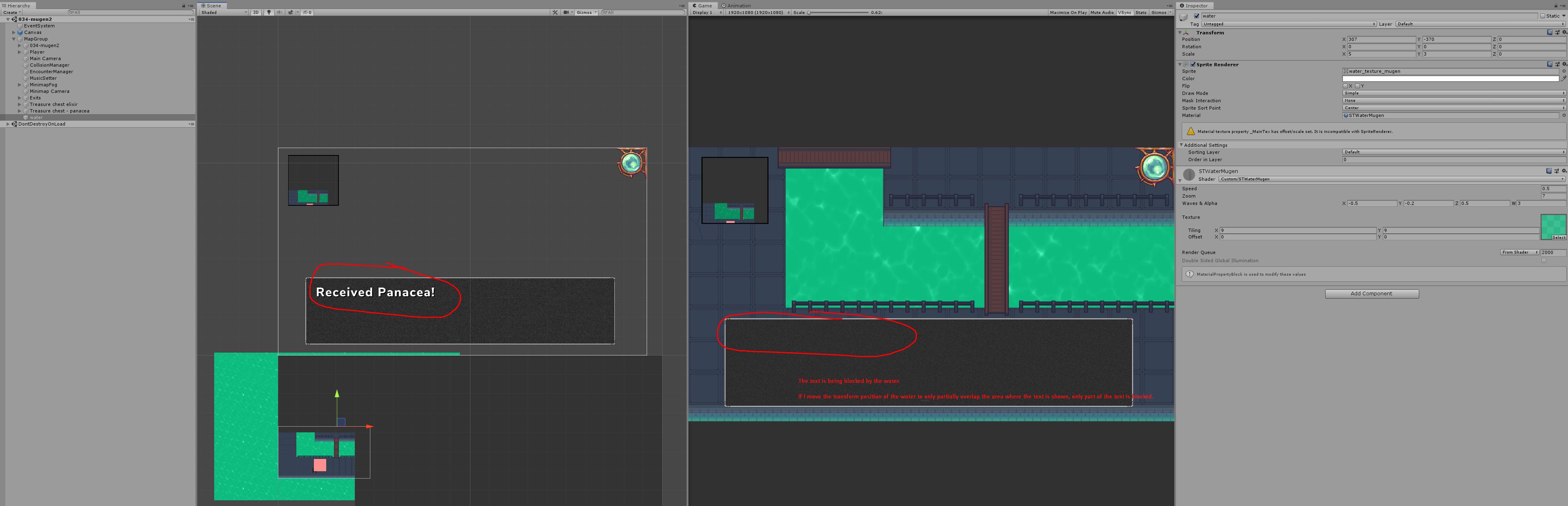Toggle 2D mode in Scene view
The image size is (1568, 506).
(256, 12)
